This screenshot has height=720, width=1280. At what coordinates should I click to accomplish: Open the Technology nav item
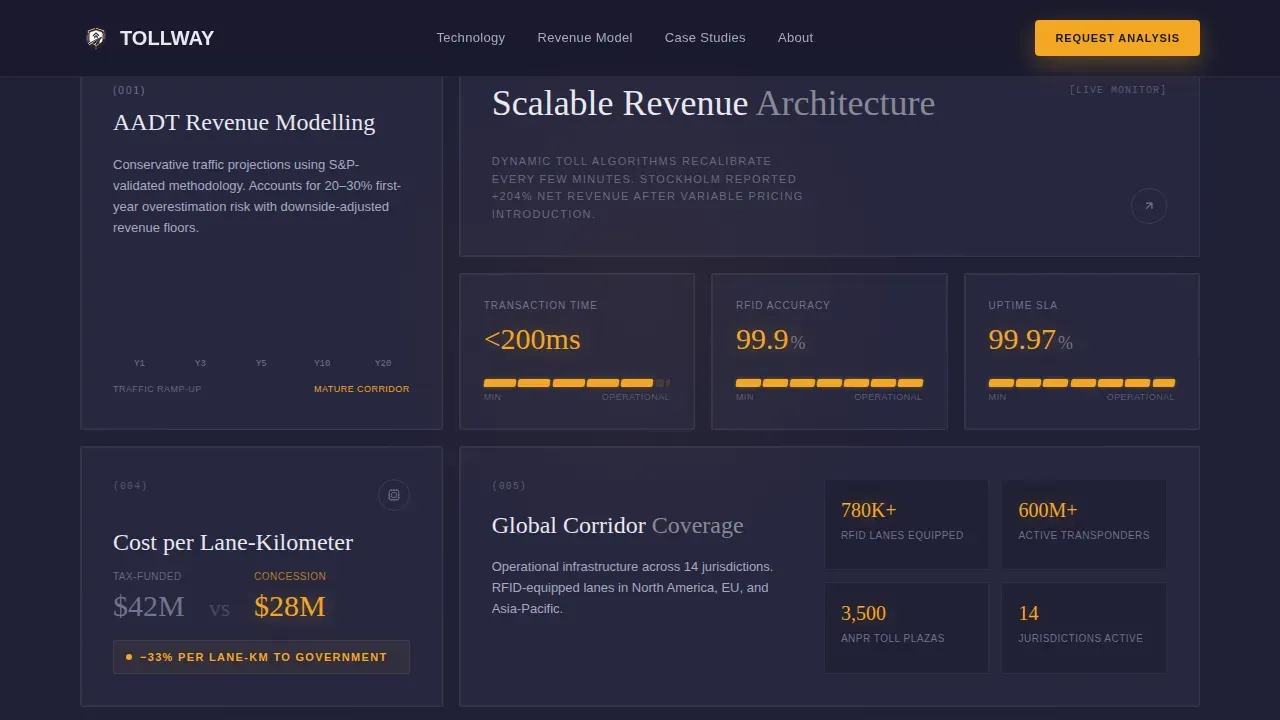pyautogui.click(x=471, y=38)
